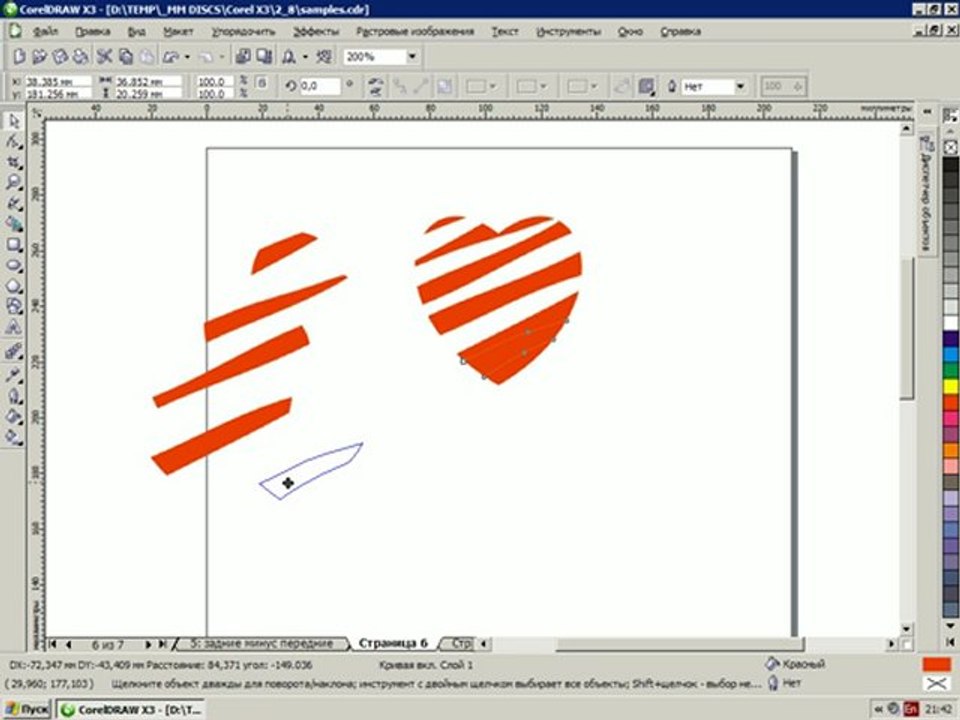Click the Wrap paragraph text icon
This screenshot has width=960, height=720.
click(x=645, y=86)
